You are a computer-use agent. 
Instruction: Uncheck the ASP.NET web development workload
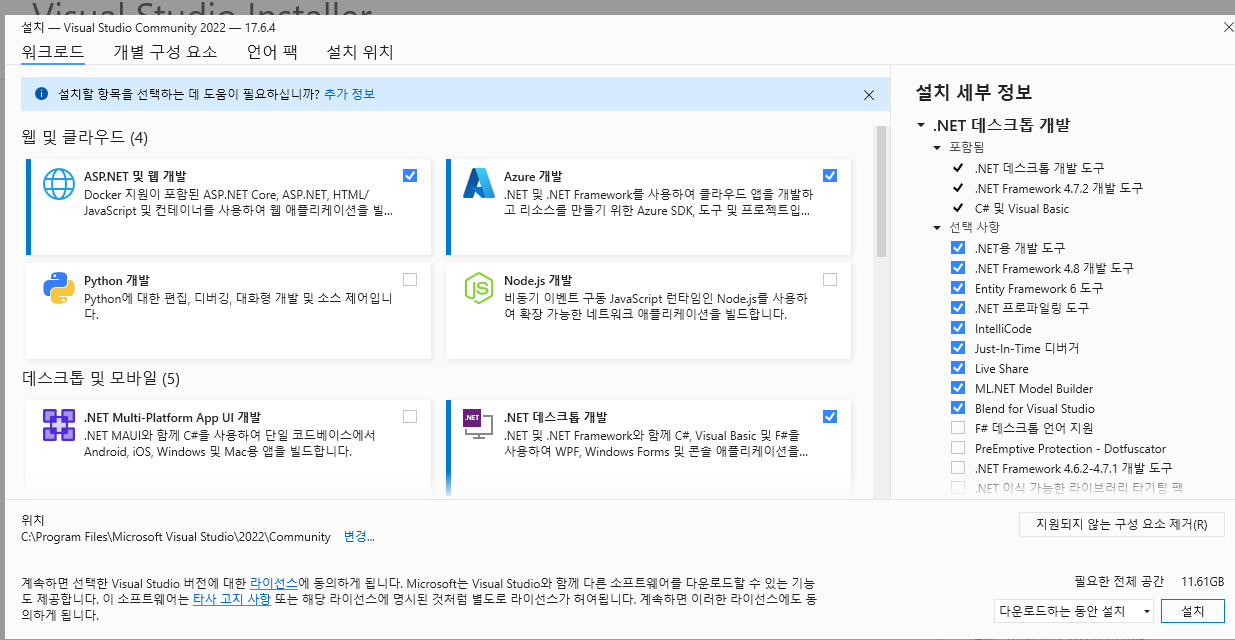coord(410,175)
